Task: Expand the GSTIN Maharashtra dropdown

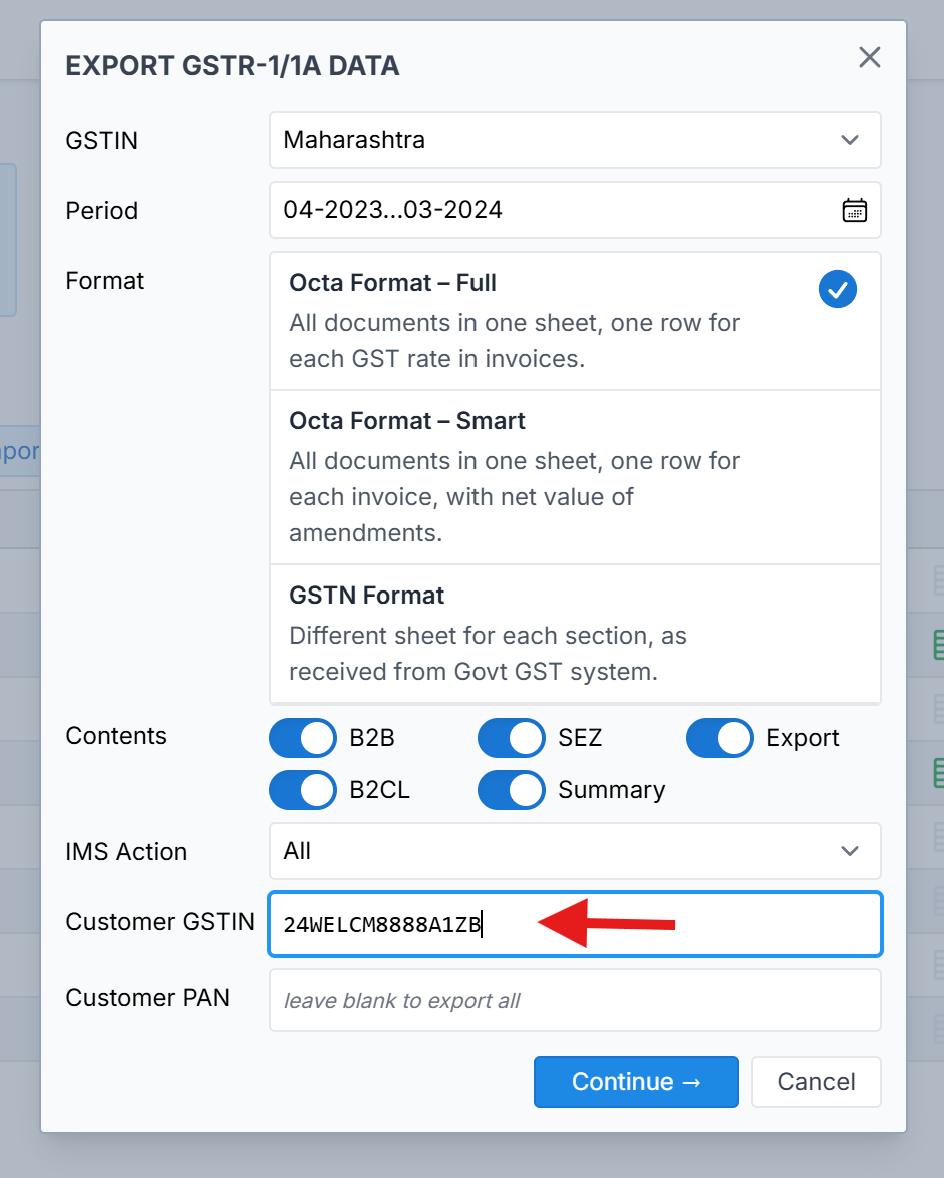Action: 574,140
